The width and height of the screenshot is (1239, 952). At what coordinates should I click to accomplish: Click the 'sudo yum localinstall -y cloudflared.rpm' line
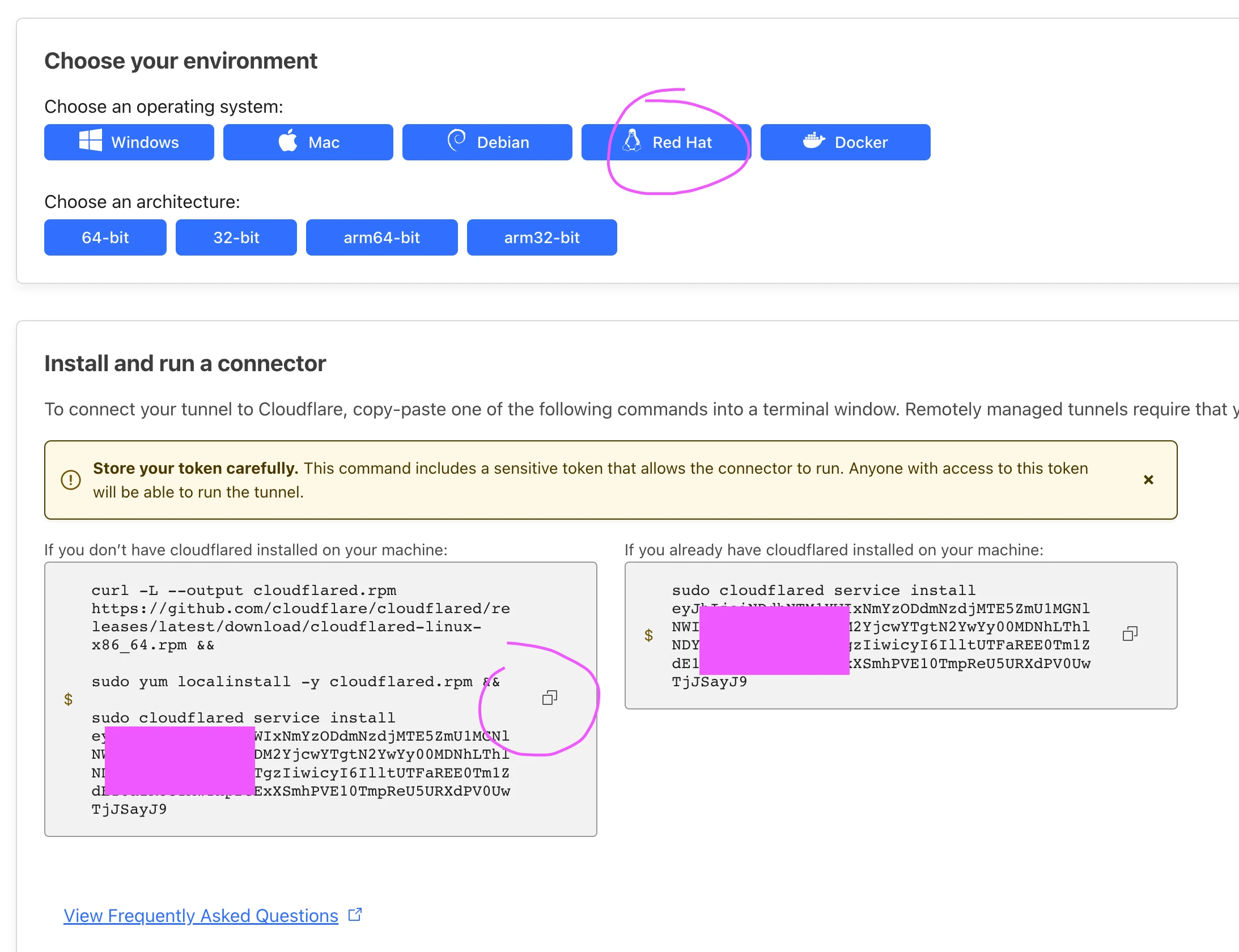tap(296, 682)
